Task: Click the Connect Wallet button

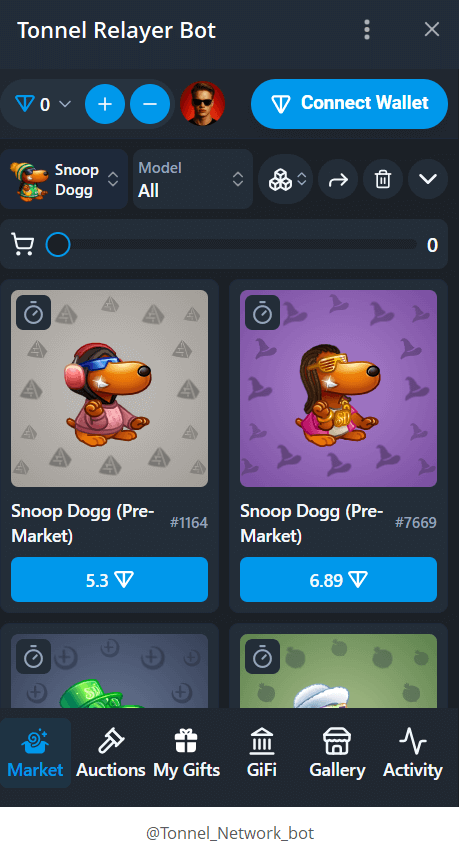Action: coord(350,103)
